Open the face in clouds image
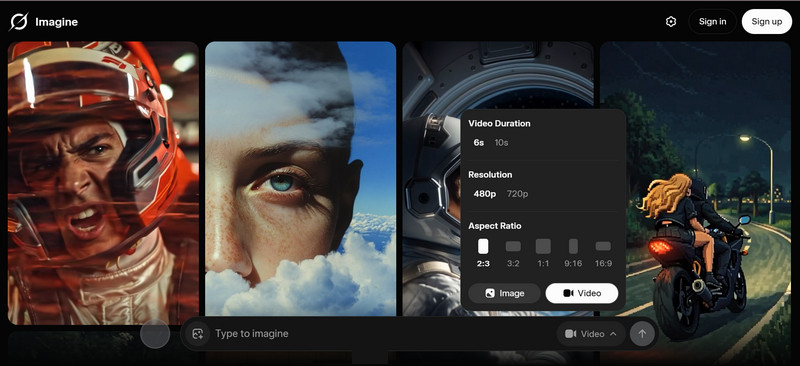 pyautogui.click(x=301, y=179)
